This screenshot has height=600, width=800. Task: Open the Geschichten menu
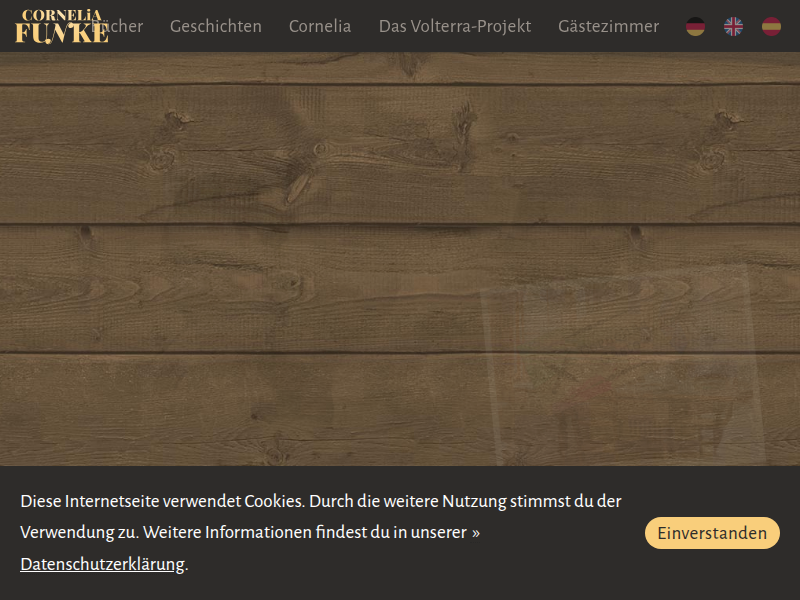(216, 26)
